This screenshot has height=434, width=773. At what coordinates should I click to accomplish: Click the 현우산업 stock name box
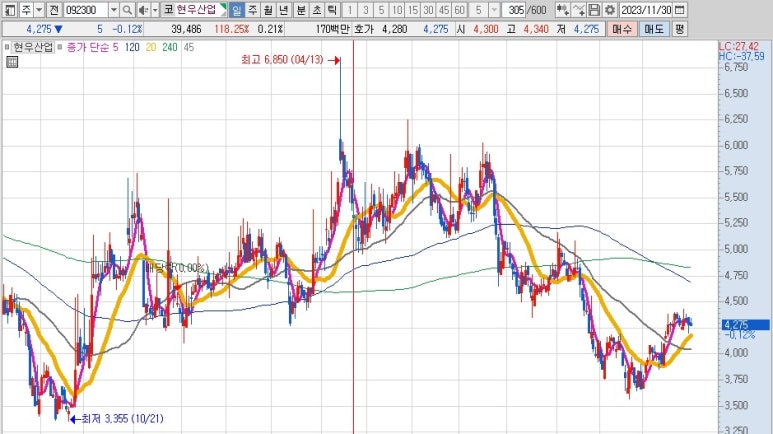[x=199, y=9]
